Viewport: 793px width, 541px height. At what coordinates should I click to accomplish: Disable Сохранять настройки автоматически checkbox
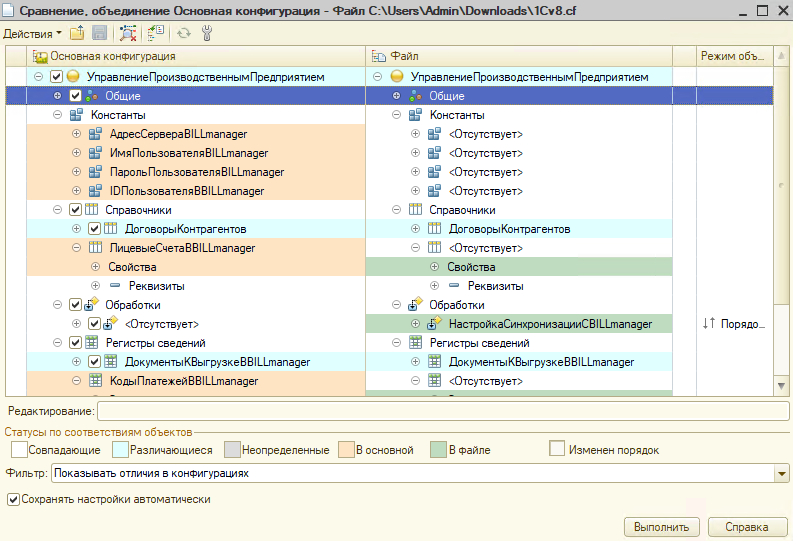[13, 499]
